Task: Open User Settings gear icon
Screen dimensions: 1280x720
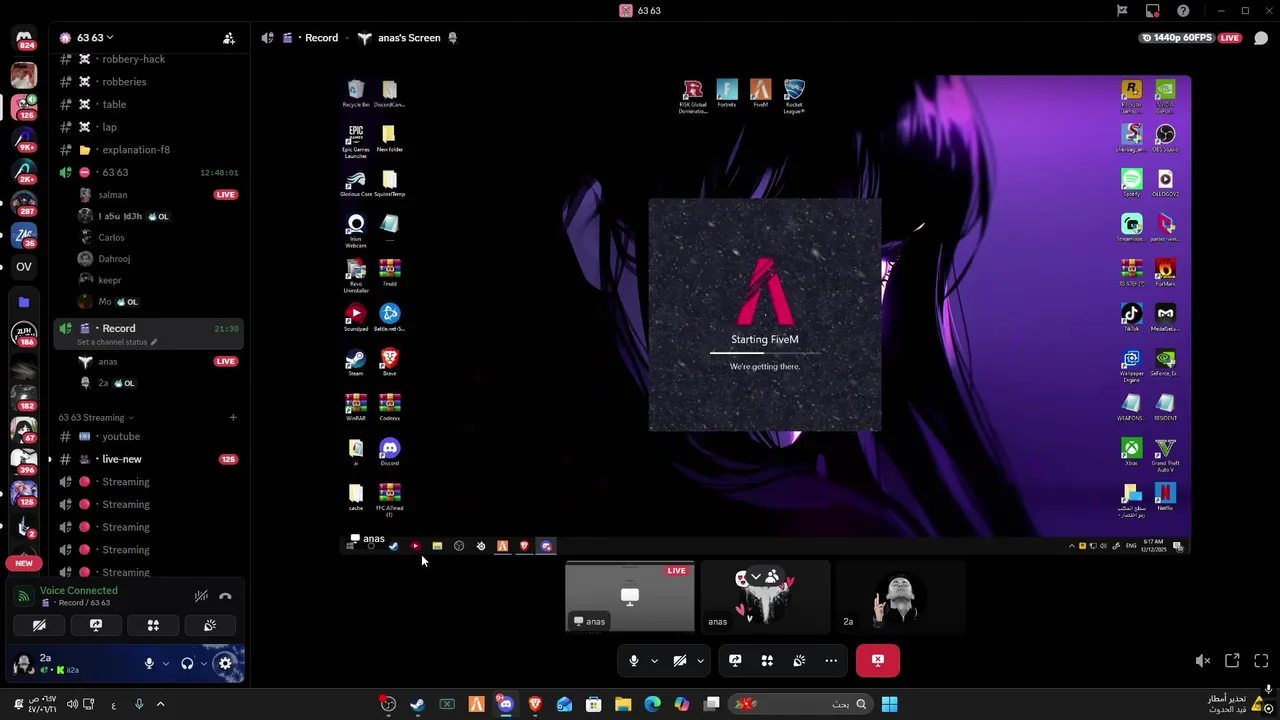Action: (225, 663)
